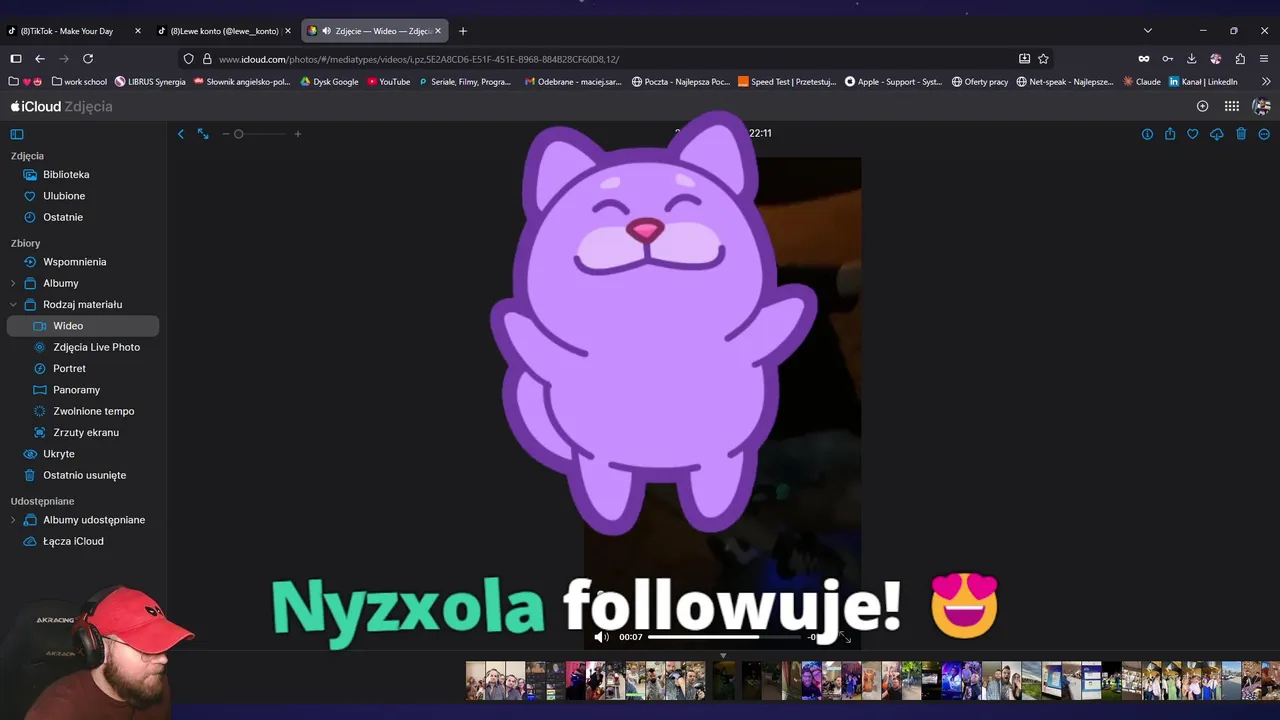1280x720 pixels.
Task: Click the browser sidebar toggle icon
Action: click(16, 59)
